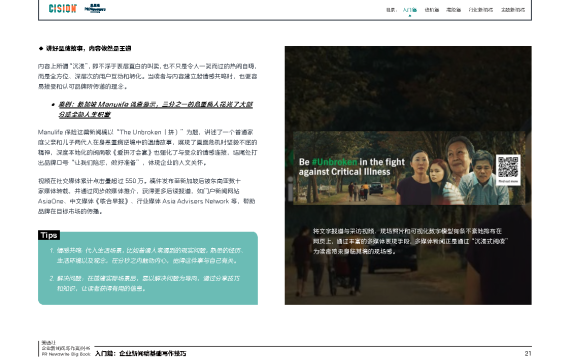Click the green #Unbroken hashtag text

[334, 162]
